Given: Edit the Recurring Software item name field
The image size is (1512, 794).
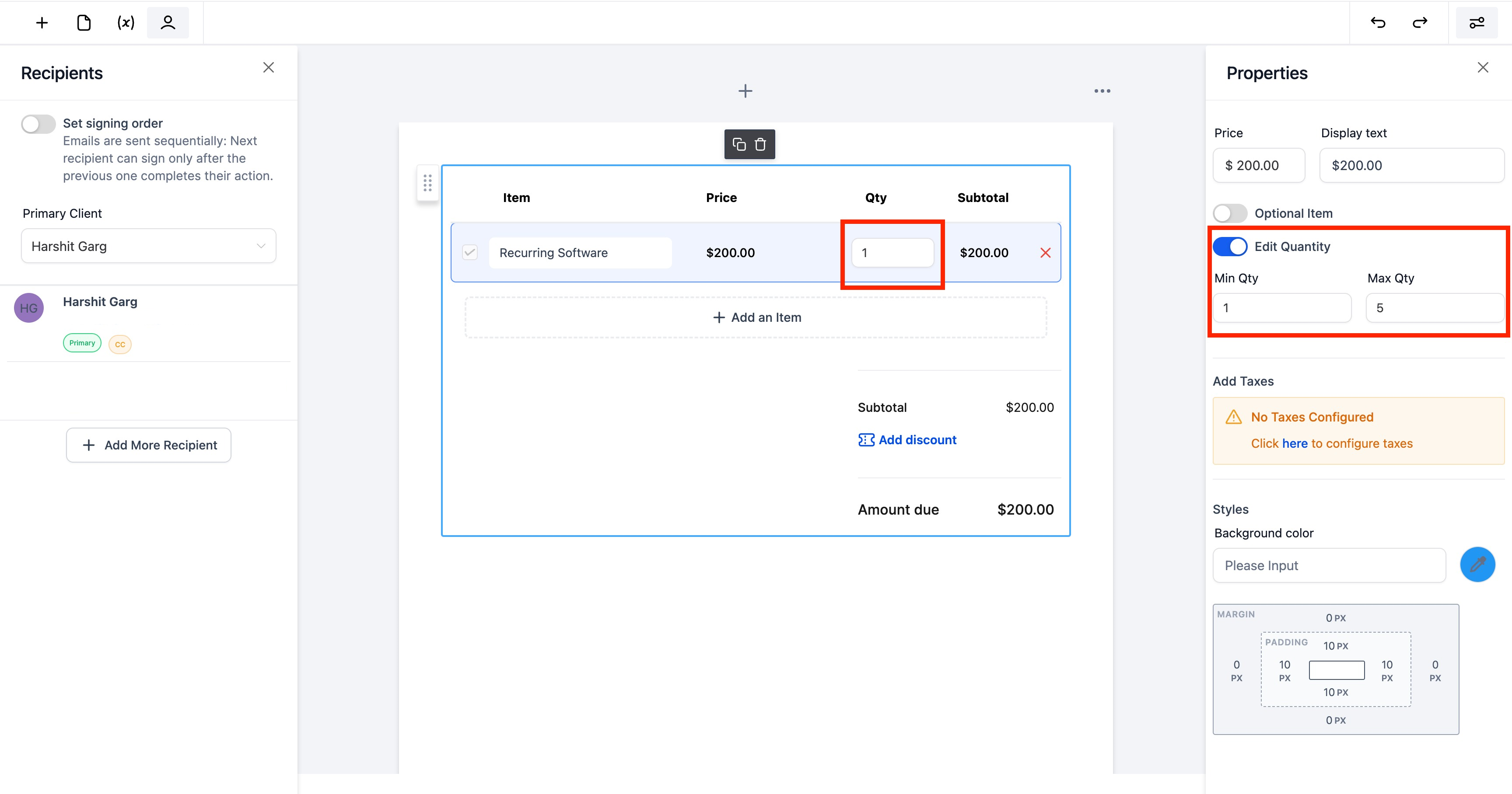Looking at the screenshot, I should (x=580, y=253).
